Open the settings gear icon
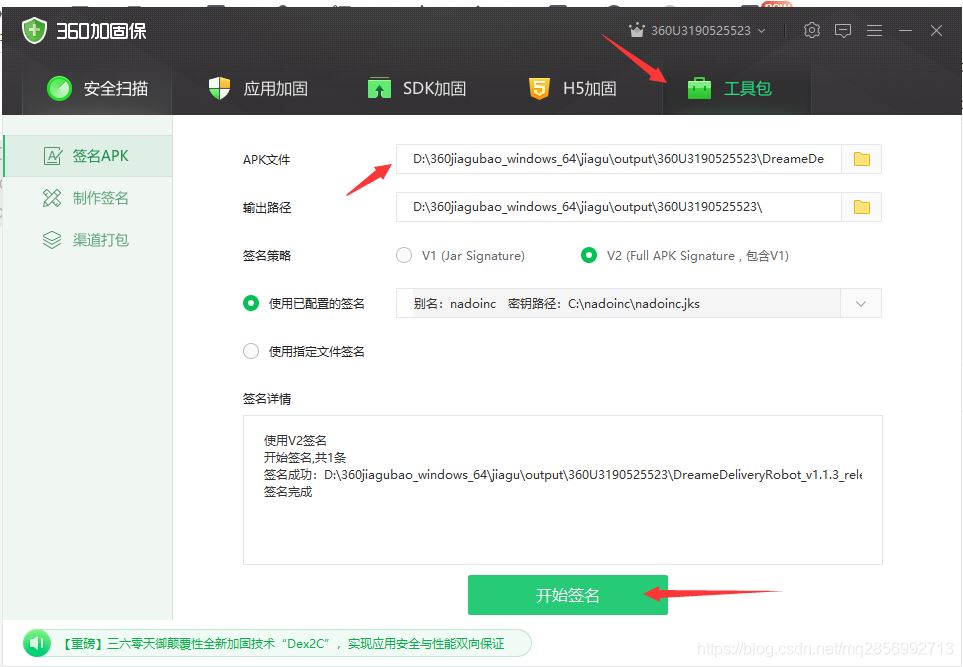This screenshot has height=667, width=963. pos(812,30)
